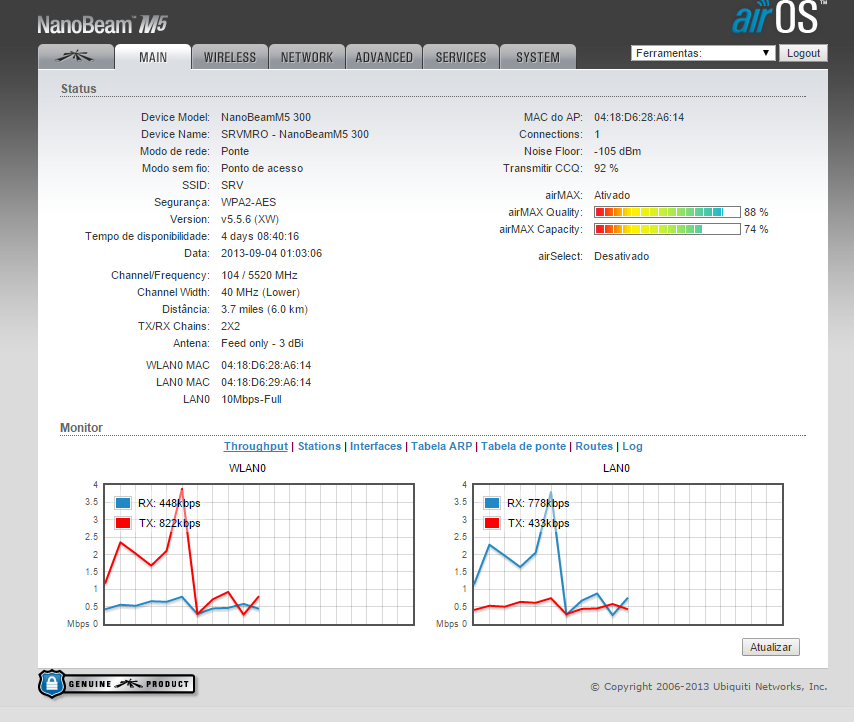Screen dimensions: 854x722
Task: Click the Status section heading
Action: click(x=78, y=89)
